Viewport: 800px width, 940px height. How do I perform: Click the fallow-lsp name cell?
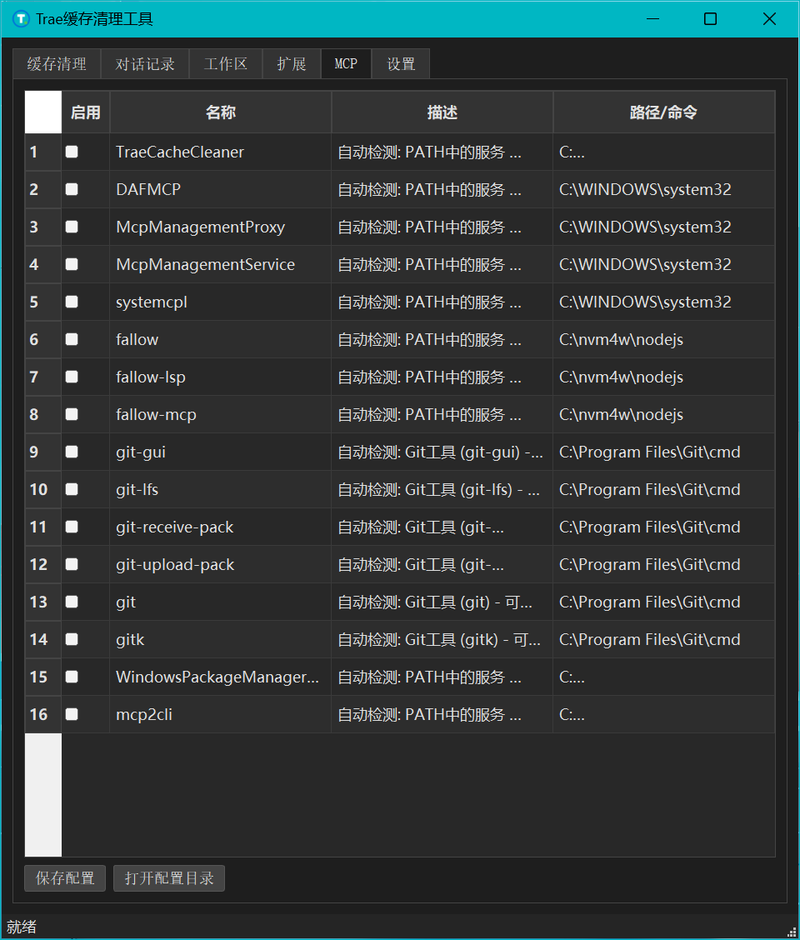221,376
